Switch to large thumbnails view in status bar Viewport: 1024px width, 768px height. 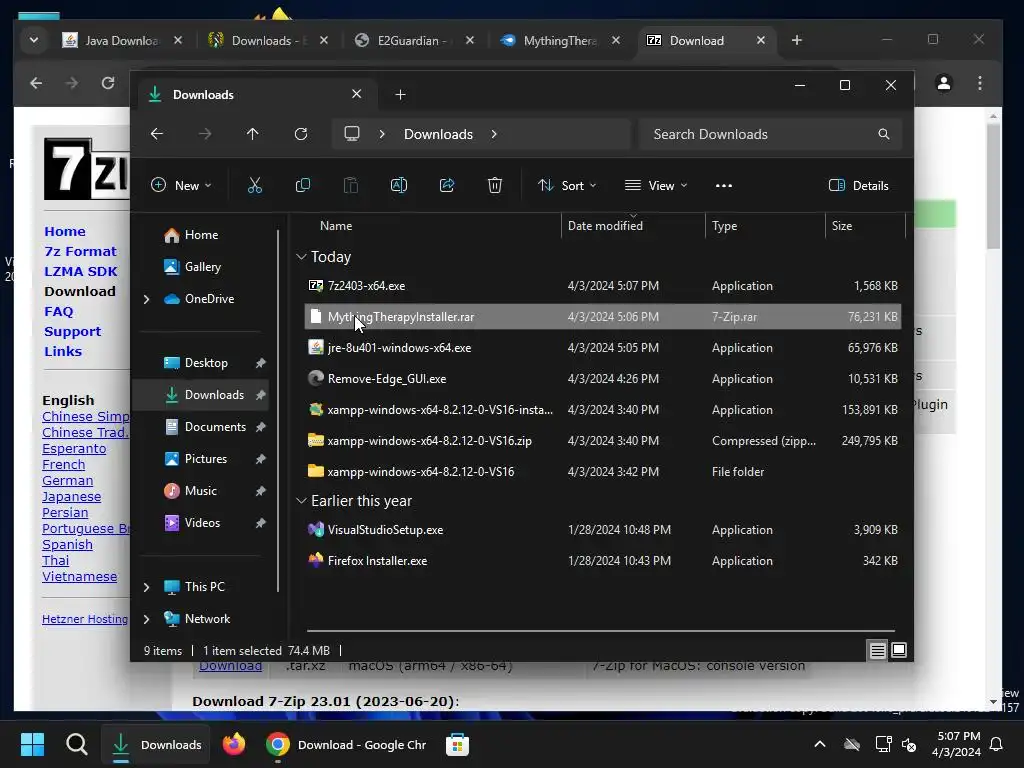pyautogui.click(x=899, y=650)
